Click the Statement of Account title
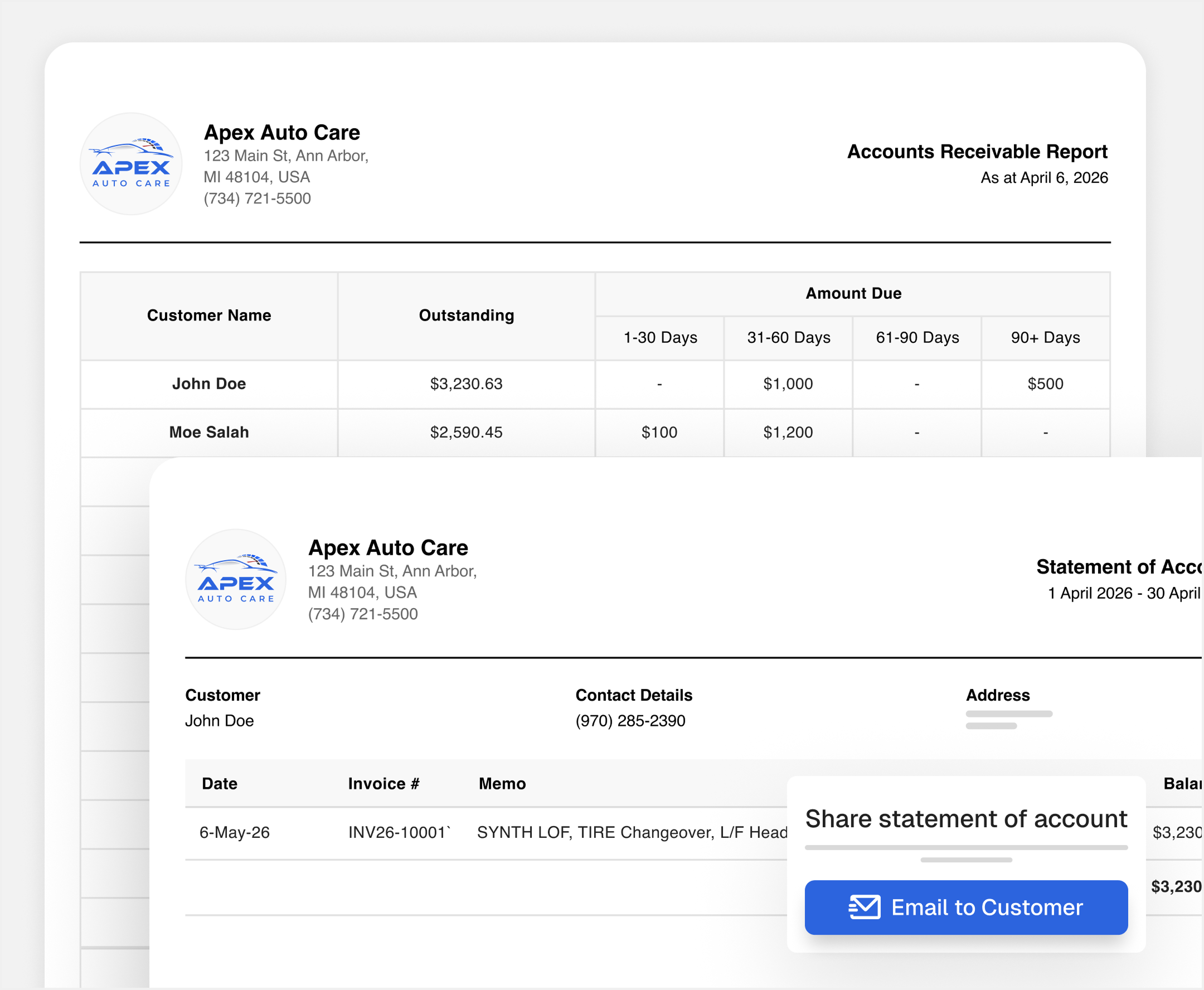The image size is (1204, 990). click(1119, 567)
